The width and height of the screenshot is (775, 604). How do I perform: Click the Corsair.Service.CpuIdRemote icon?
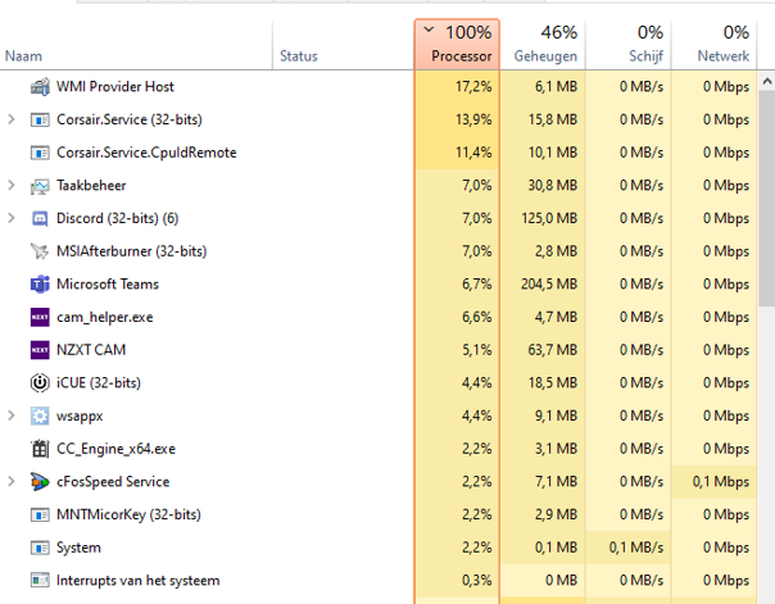(40, 153)
